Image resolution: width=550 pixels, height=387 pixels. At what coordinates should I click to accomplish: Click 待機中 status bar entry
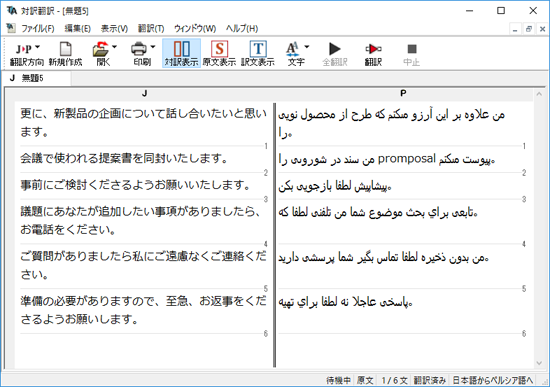[x=338, y=380]
